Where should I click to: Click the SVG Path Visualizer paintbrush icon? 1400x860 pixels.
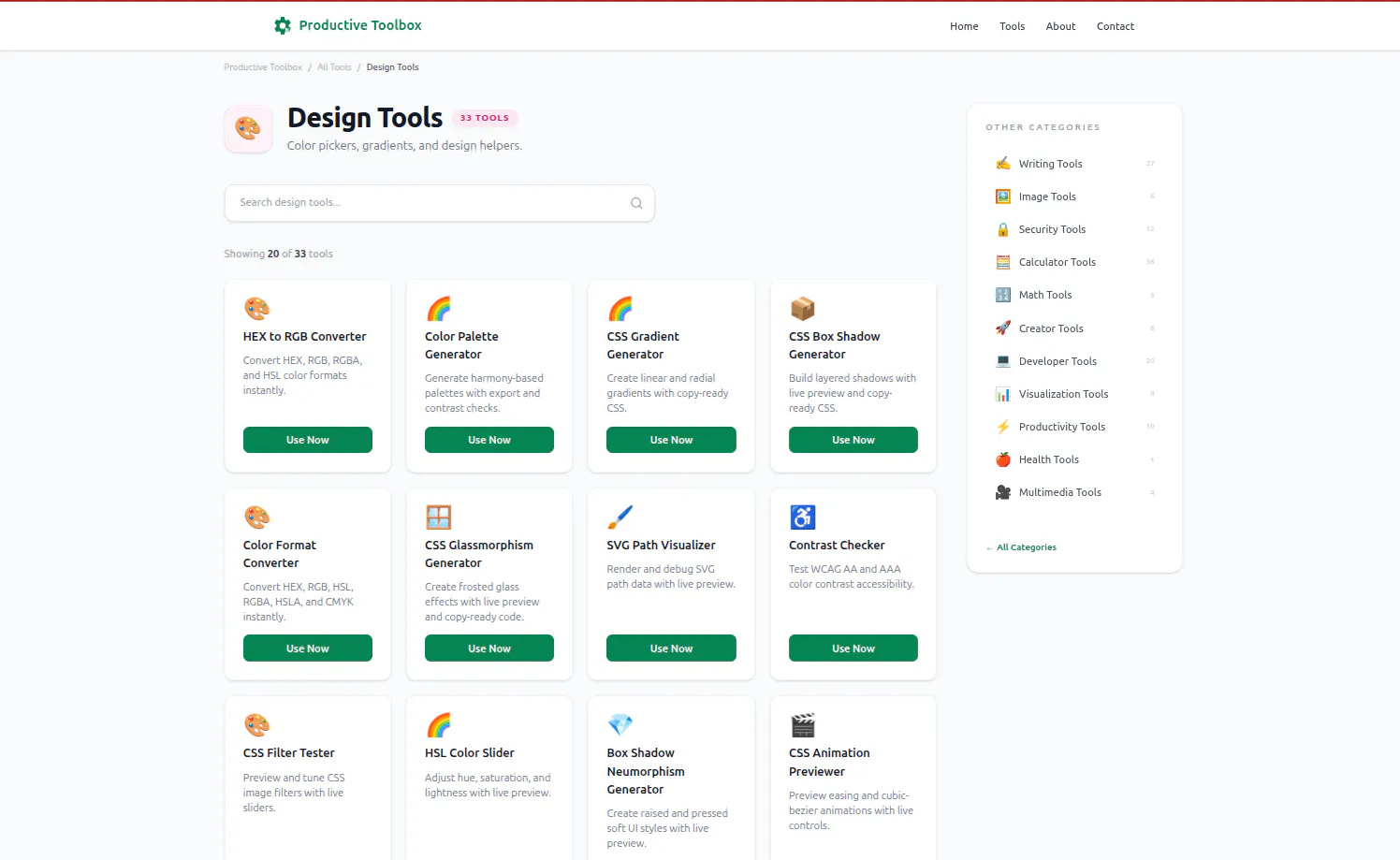tap(620, 517)
